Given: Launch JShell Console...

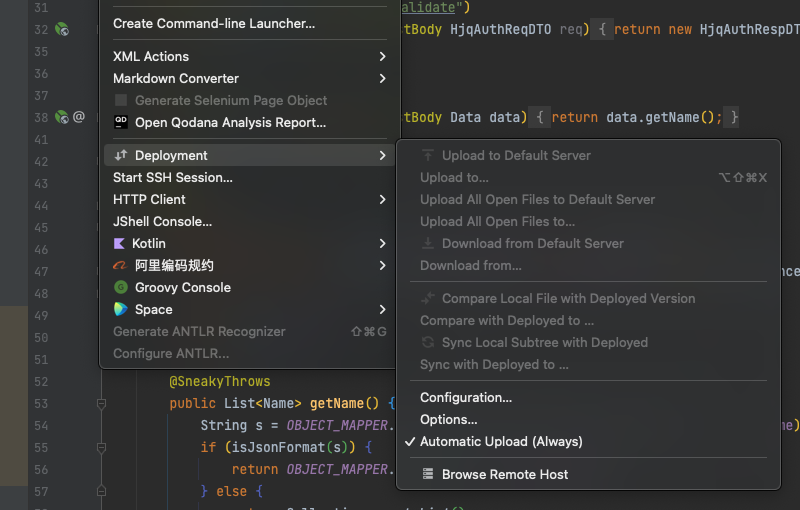Looking at the screenshot, I should [162, 221].
